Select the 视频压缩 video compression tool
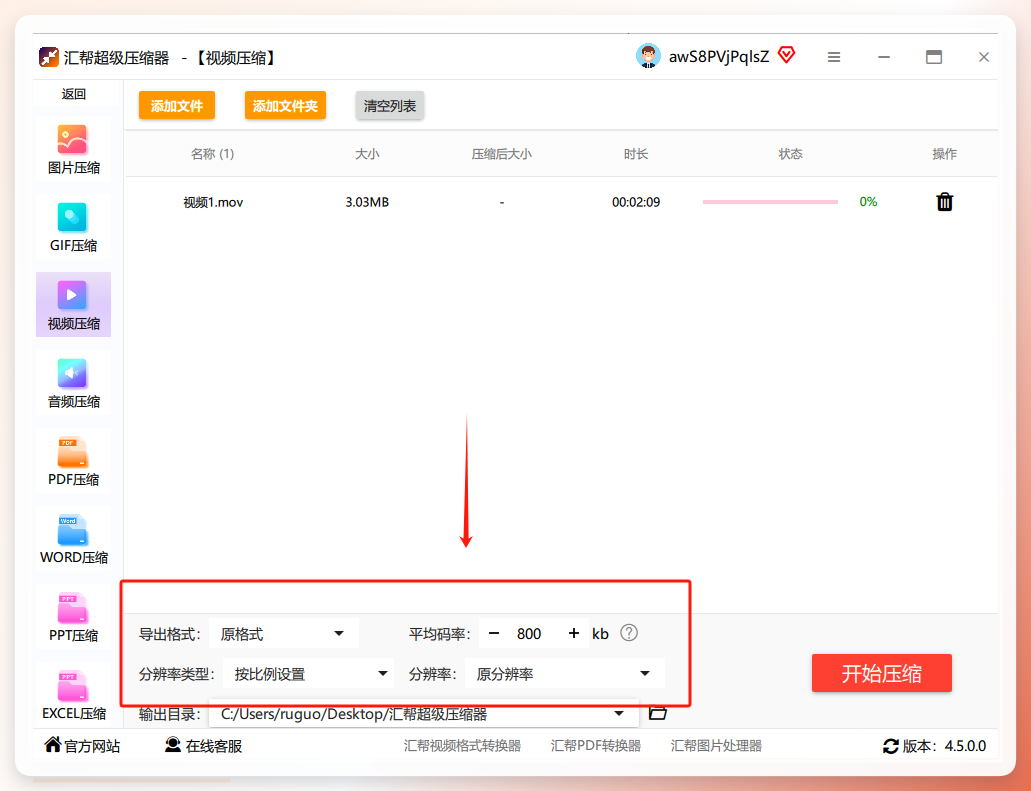Screen dimensions: 1031x791 (x=73, y=304)
